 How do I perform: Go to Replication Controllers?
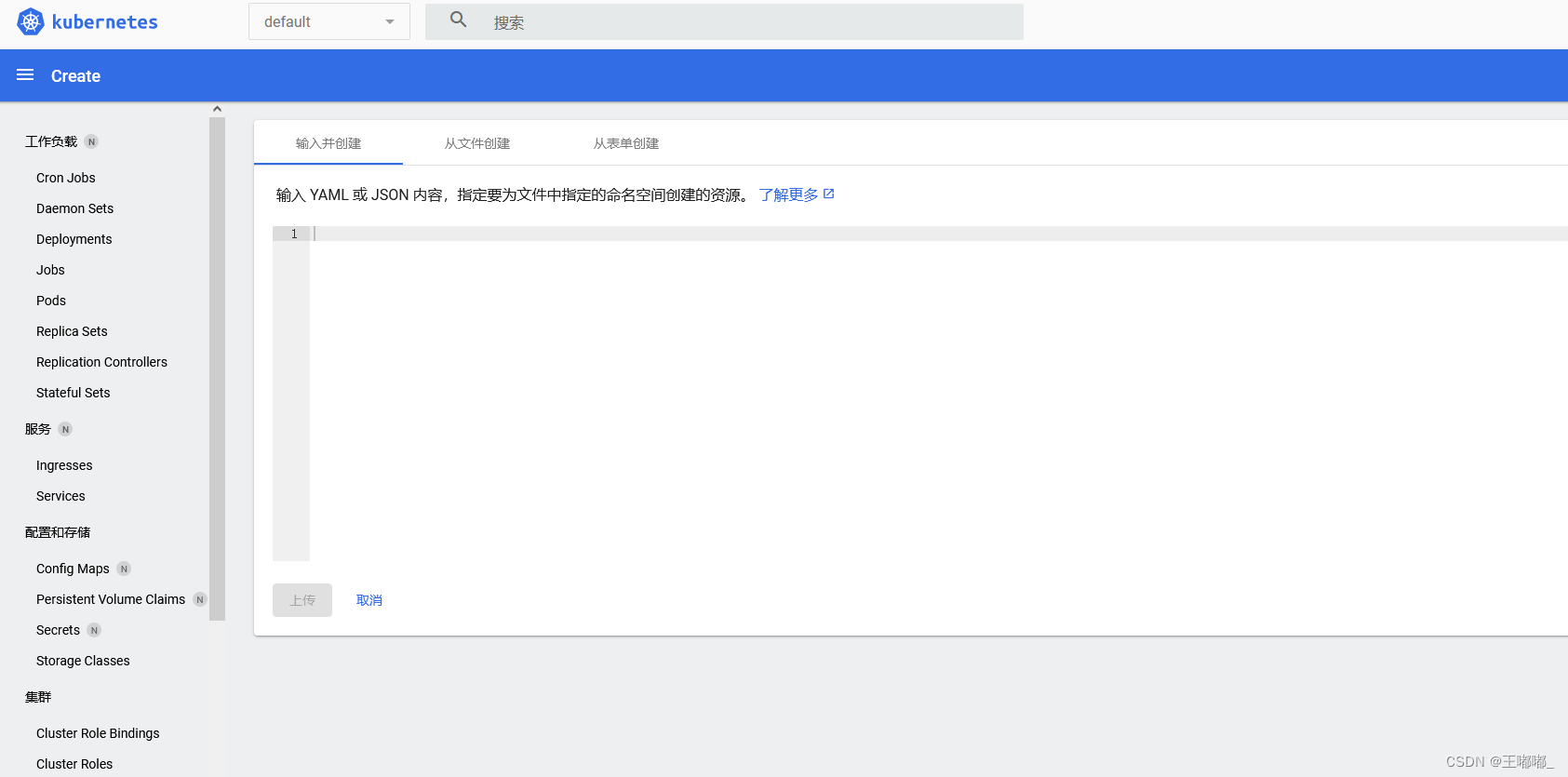tap(101, 362)
